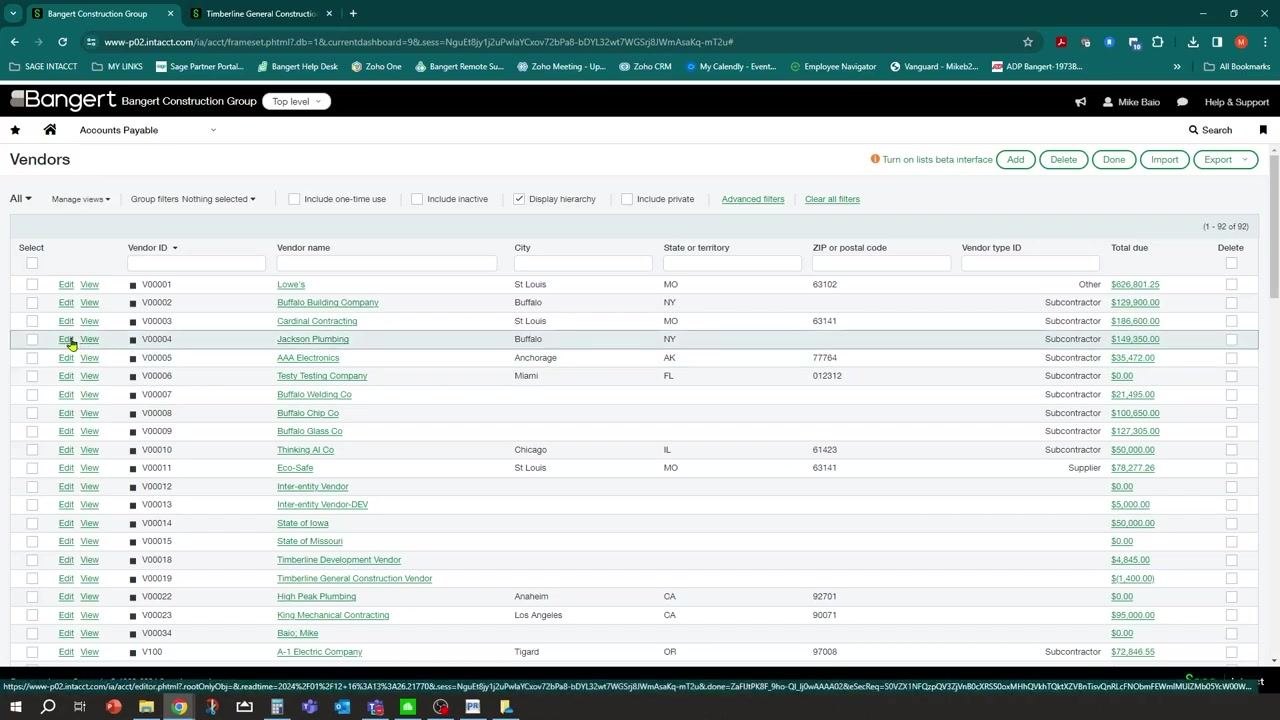Open Chrome downloads
The width and height of the screenshot is (1280, 720).
pyautogui.click(x=1193, y=42)
